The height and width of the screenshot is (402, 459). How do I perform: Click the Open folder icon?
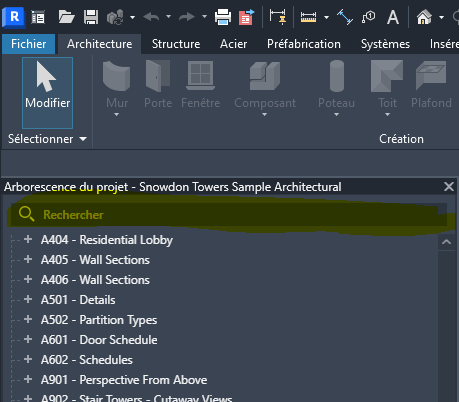[66, 17]
